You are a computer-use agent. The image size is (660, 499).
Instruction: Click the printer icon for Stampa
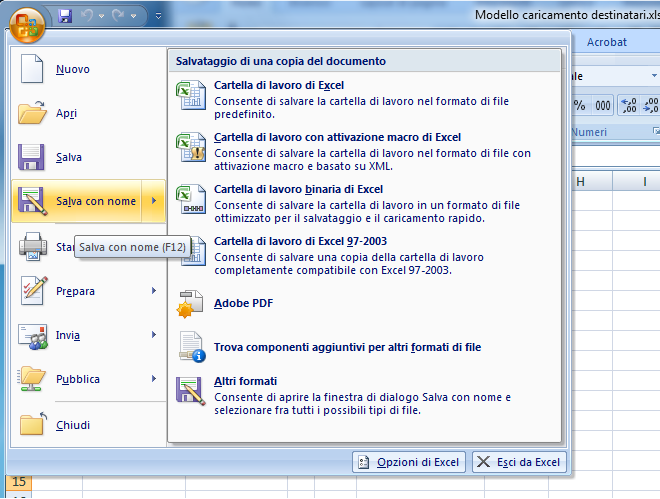33,247
